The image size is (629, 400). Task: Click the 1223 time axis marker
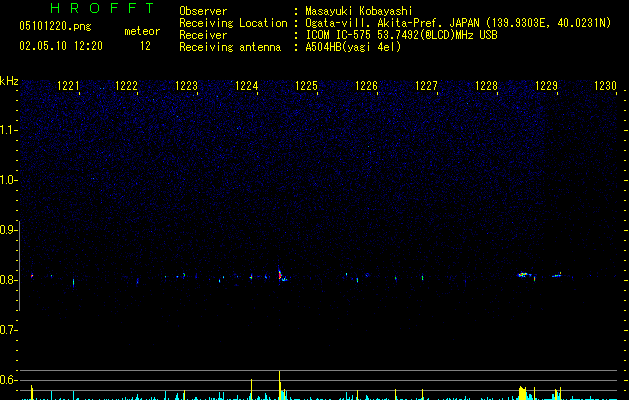[187, 86]
